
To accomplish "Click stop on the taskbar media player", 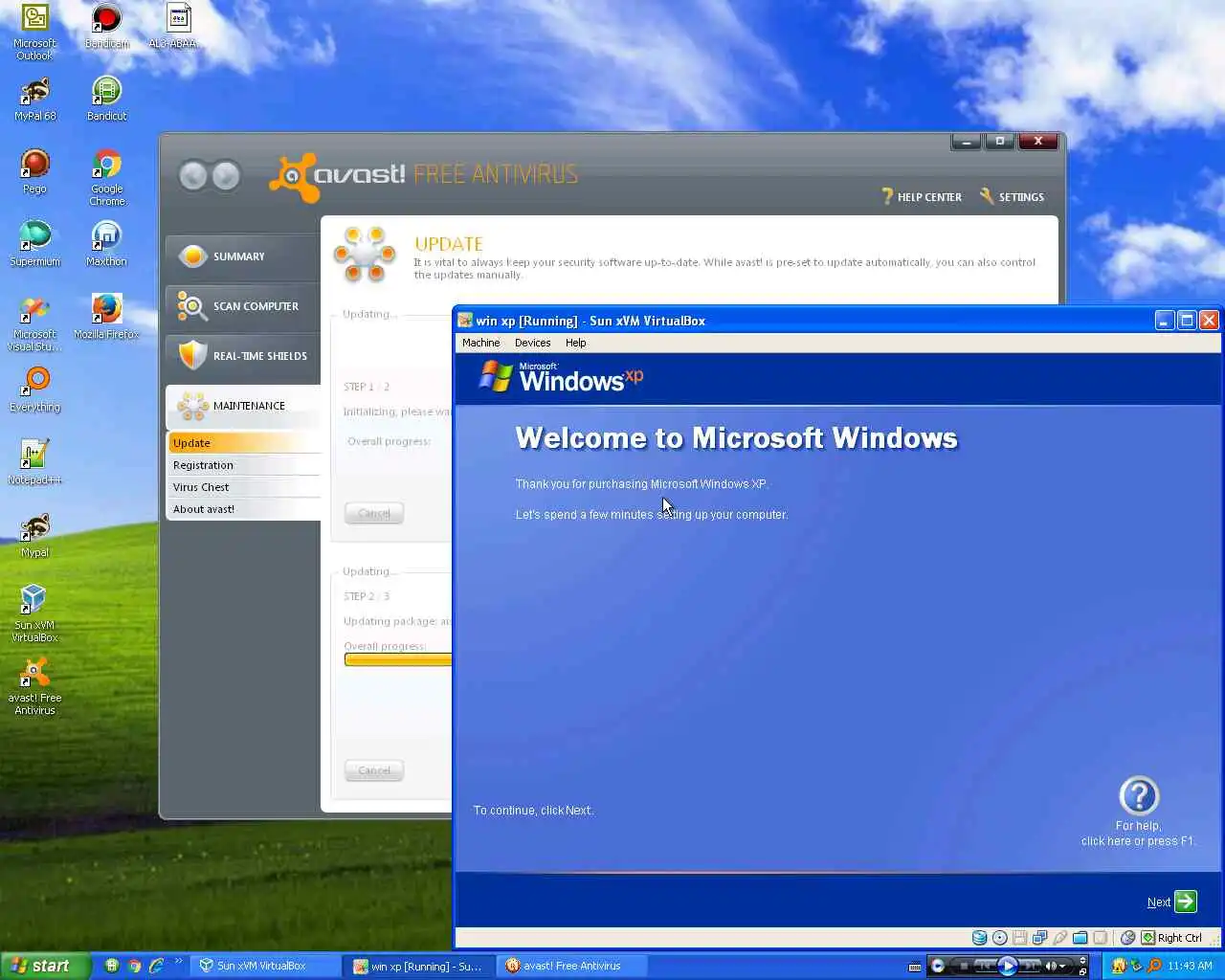I will [964, 966].
